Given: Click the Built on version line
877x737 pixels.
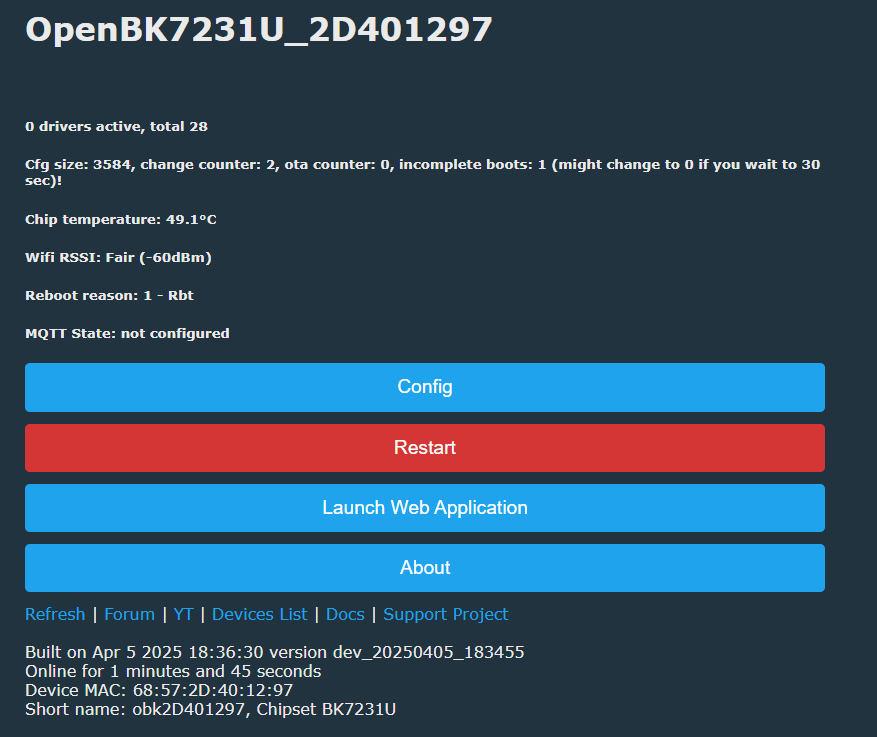Looking at the screenshot, I should 275,652.
